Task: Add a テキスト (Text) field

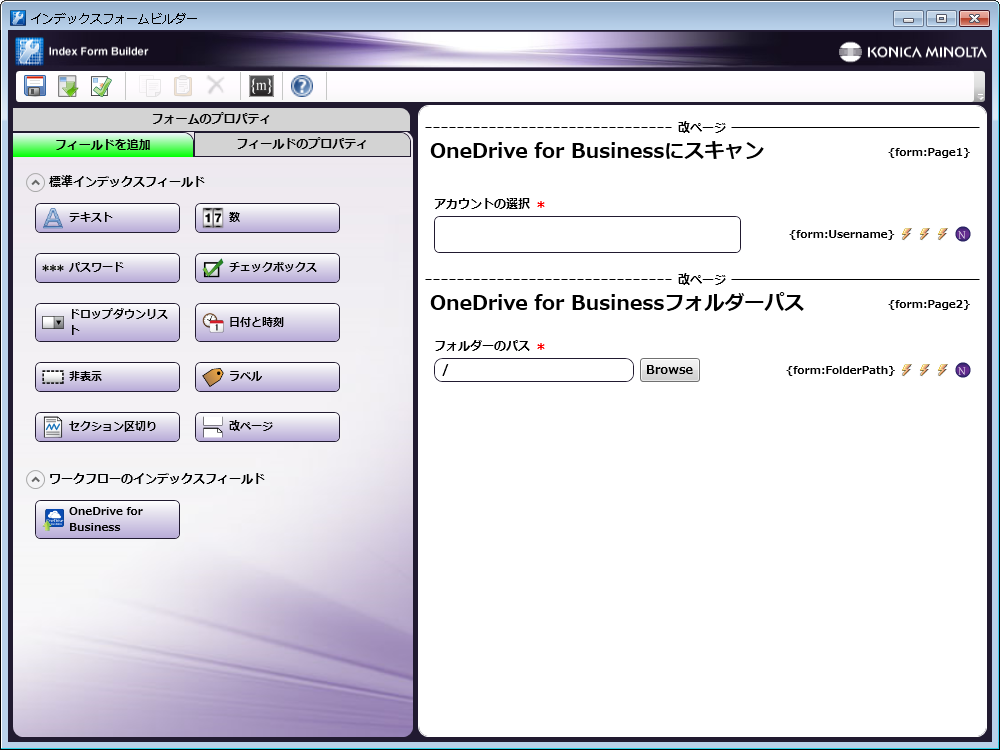Action: coord(107,218)
